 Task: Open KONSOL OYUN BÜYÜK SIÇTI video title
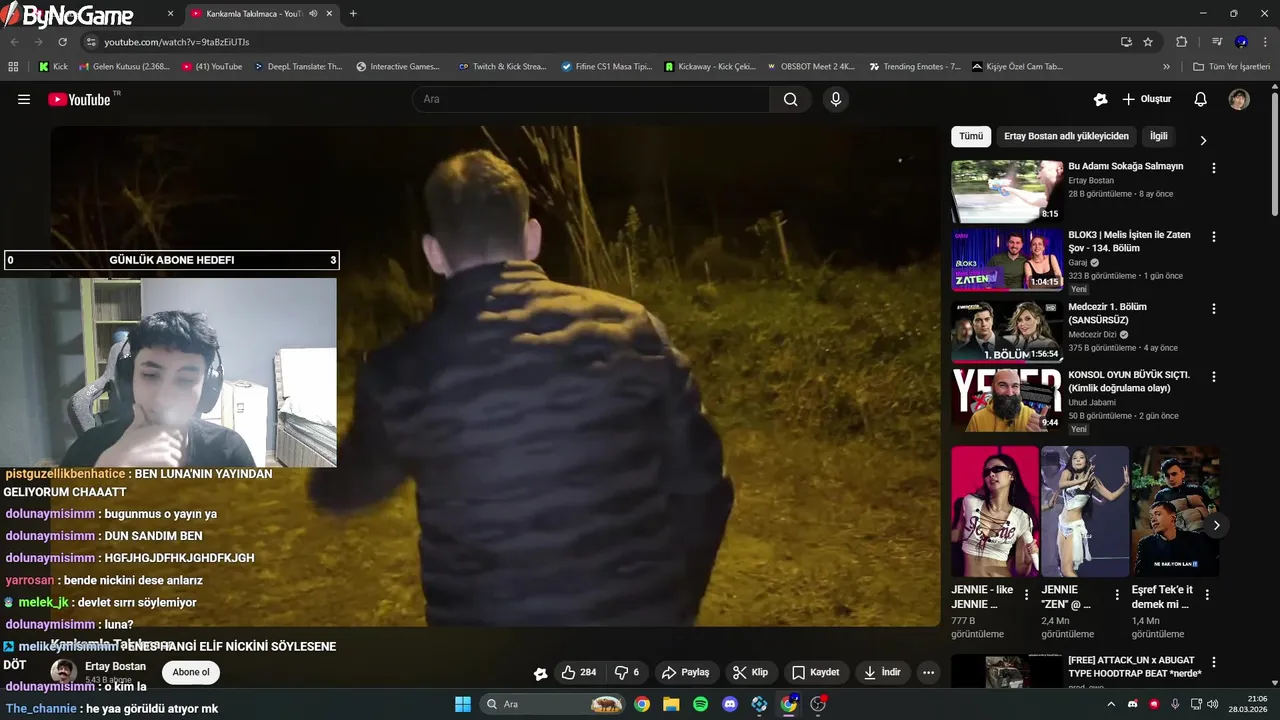click(1128, 381)
